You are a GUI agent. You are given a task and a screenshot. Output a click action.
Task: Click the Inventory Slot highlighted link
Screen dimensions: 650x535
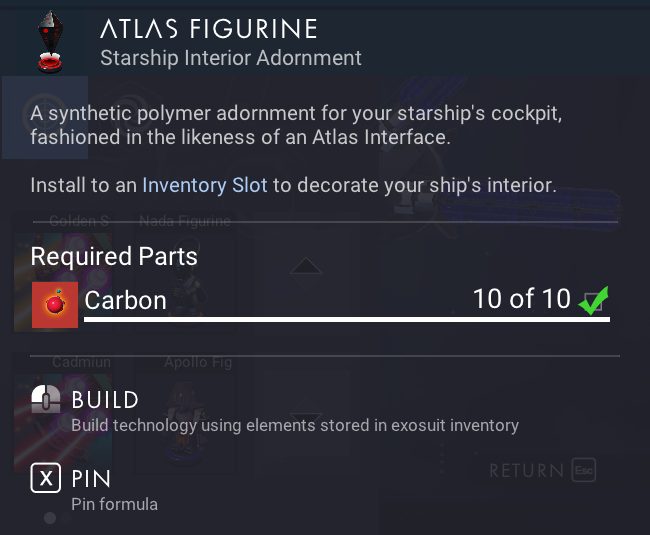point(205,185)
